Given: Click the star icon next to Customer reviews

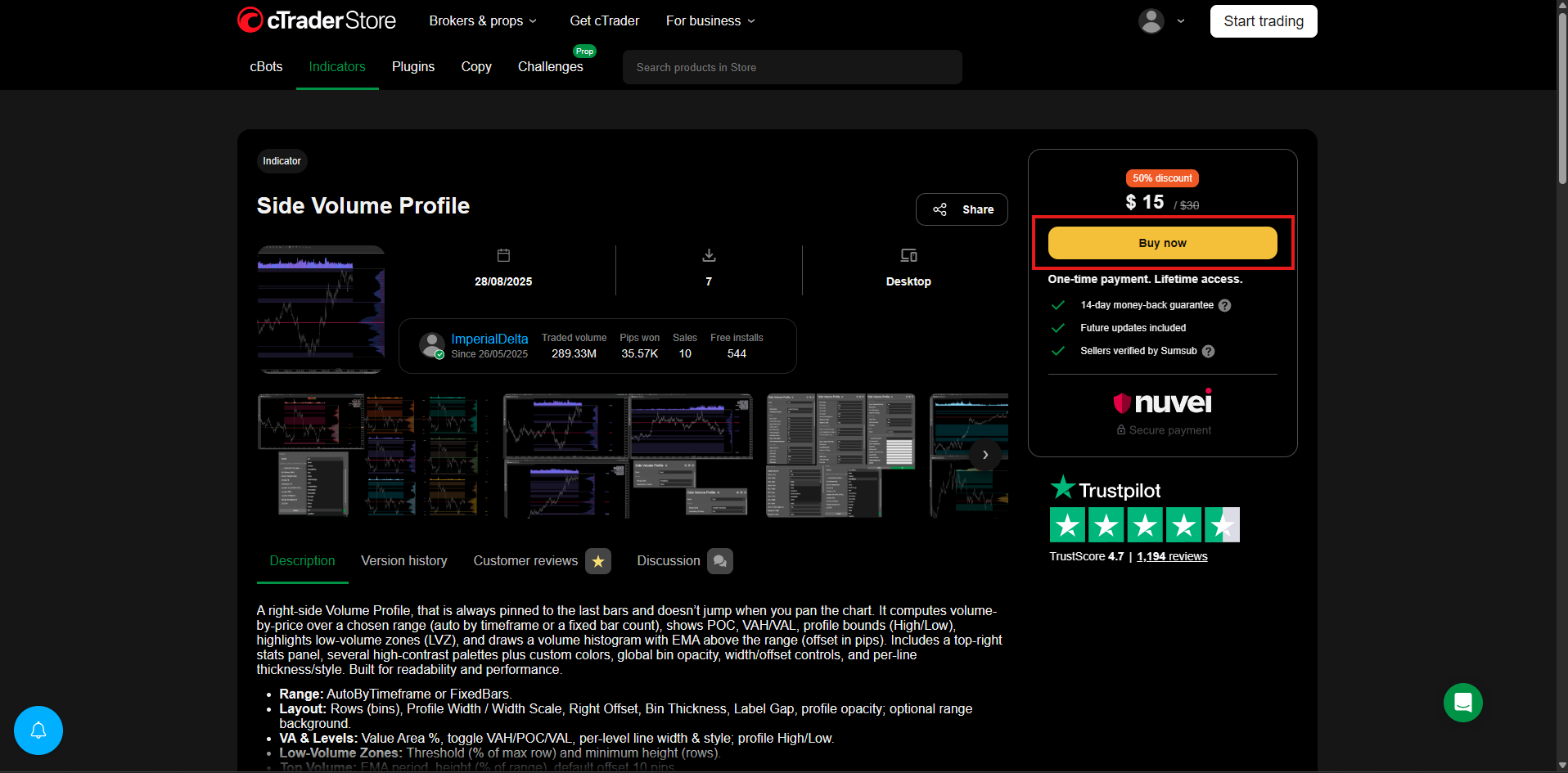Looking at the screenshot, I should pos(598,561).
